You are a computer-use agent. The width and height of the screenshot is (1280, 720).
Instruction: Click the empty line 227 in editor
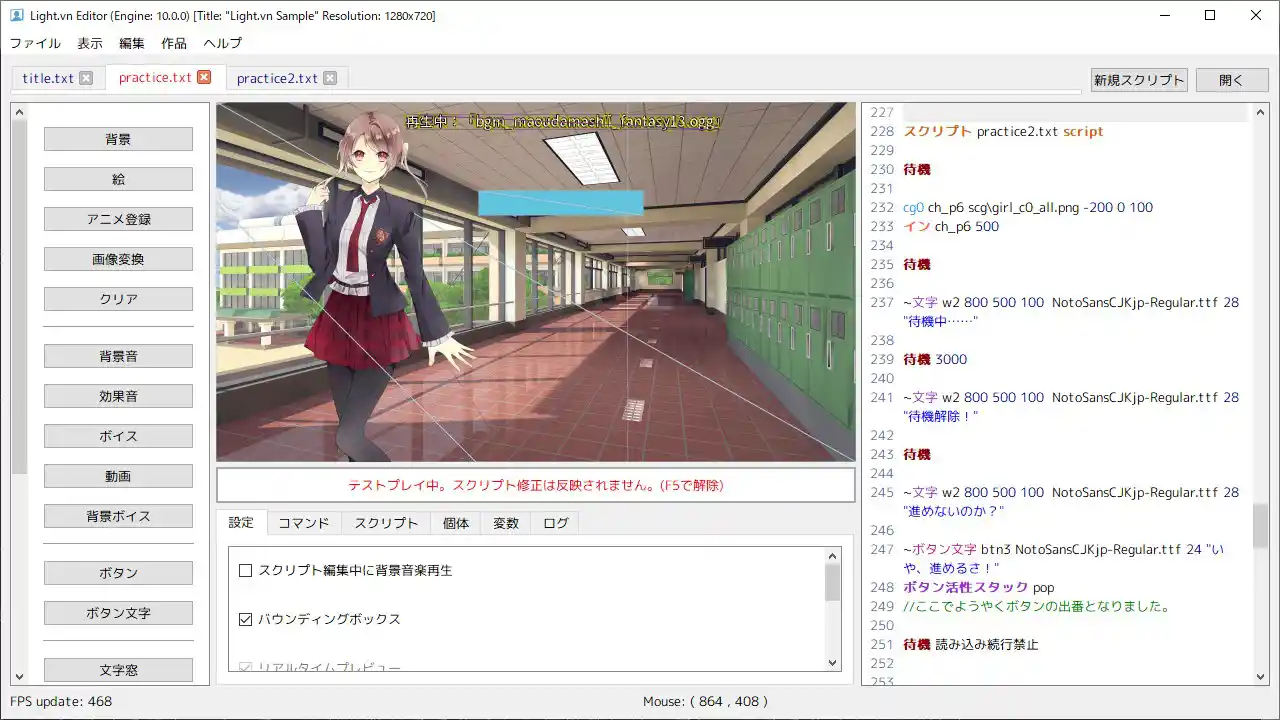pyautogui.click(x=1075, y=112)
